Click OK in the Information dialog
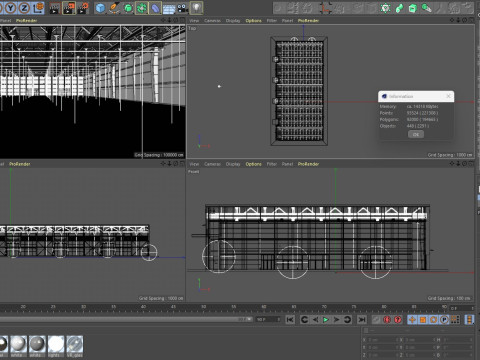Screen dimensions: 480x360 click(x=416, y=134)
